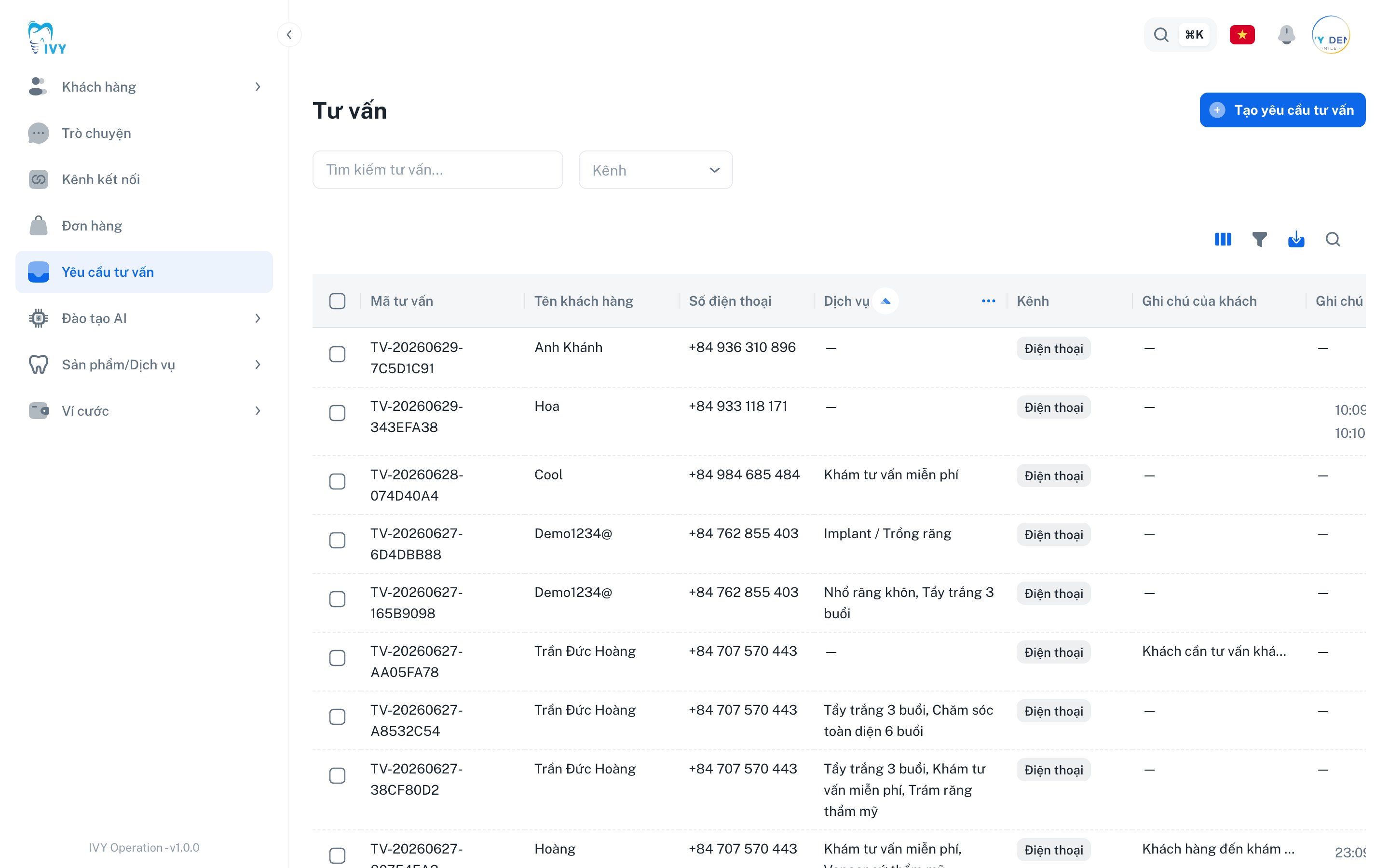Click phone number +84 984 685 484

pyautogui.click(x=744, y=475)
